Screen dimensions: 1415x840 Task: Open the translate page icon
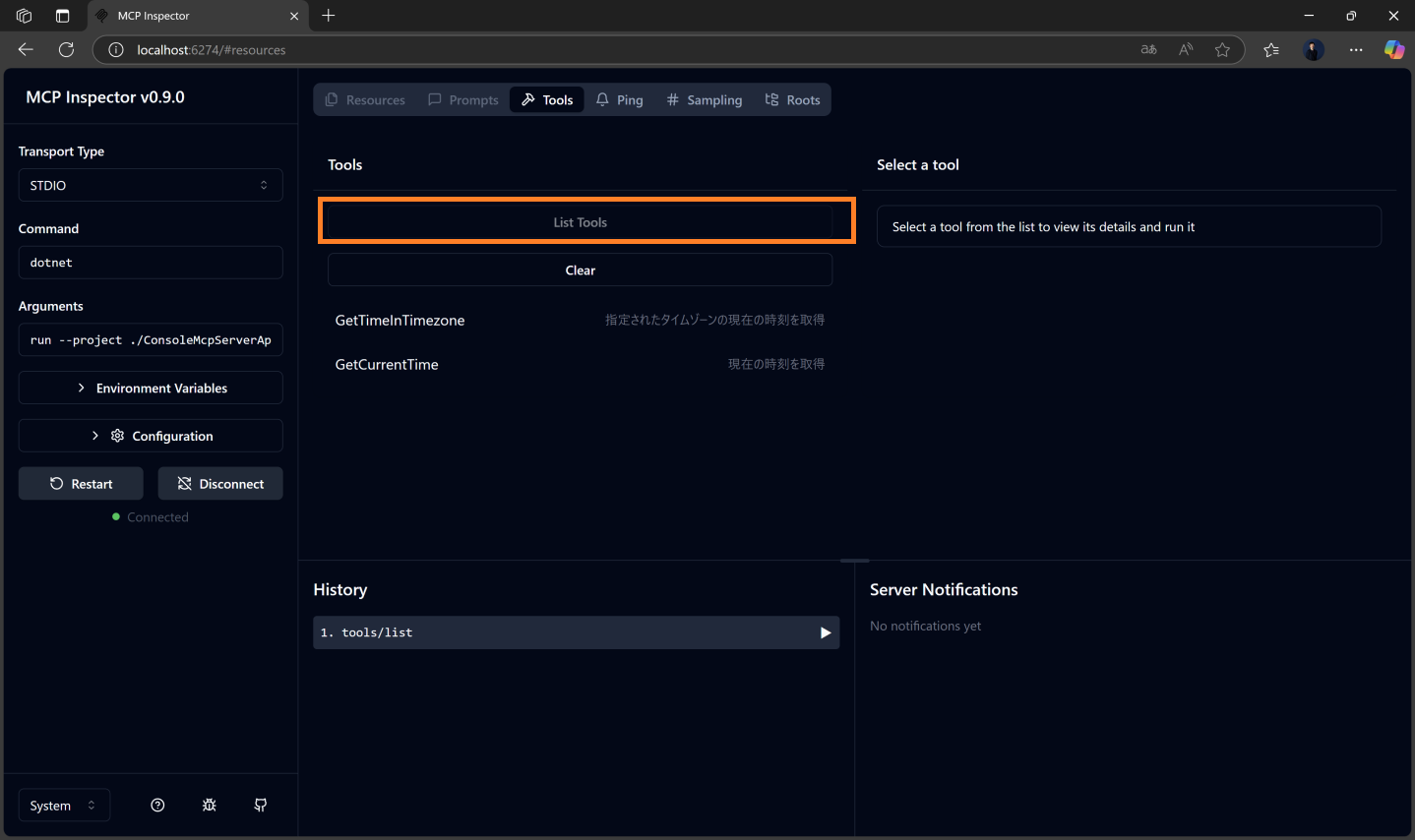[x=1148, y=49]
